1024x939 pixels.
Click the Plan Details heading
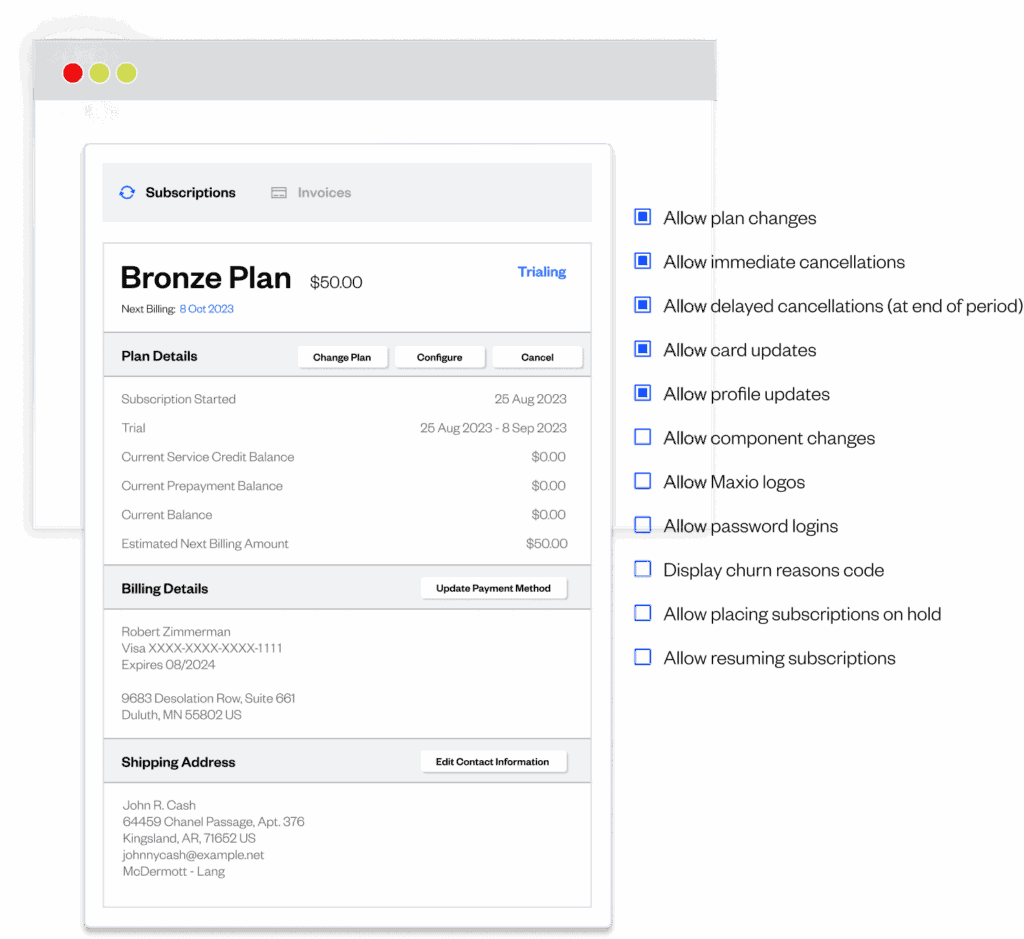[159, 357]
